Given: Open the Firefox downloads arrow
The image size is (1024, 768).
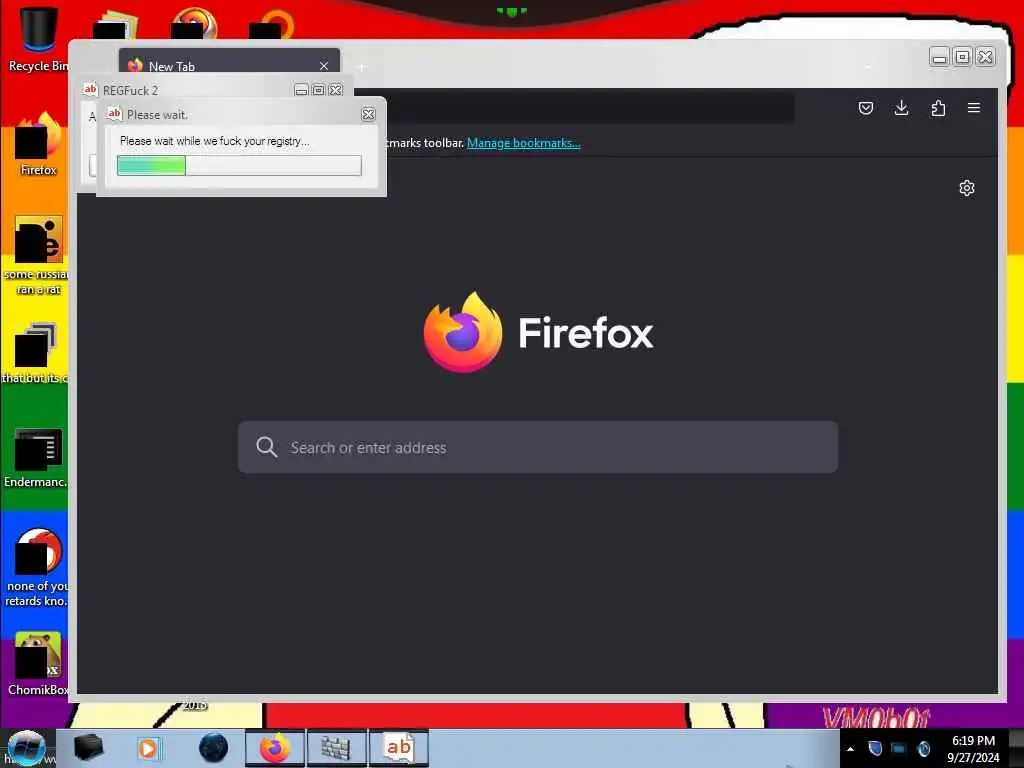Looking at the screenshot, I should click(901, 108).
